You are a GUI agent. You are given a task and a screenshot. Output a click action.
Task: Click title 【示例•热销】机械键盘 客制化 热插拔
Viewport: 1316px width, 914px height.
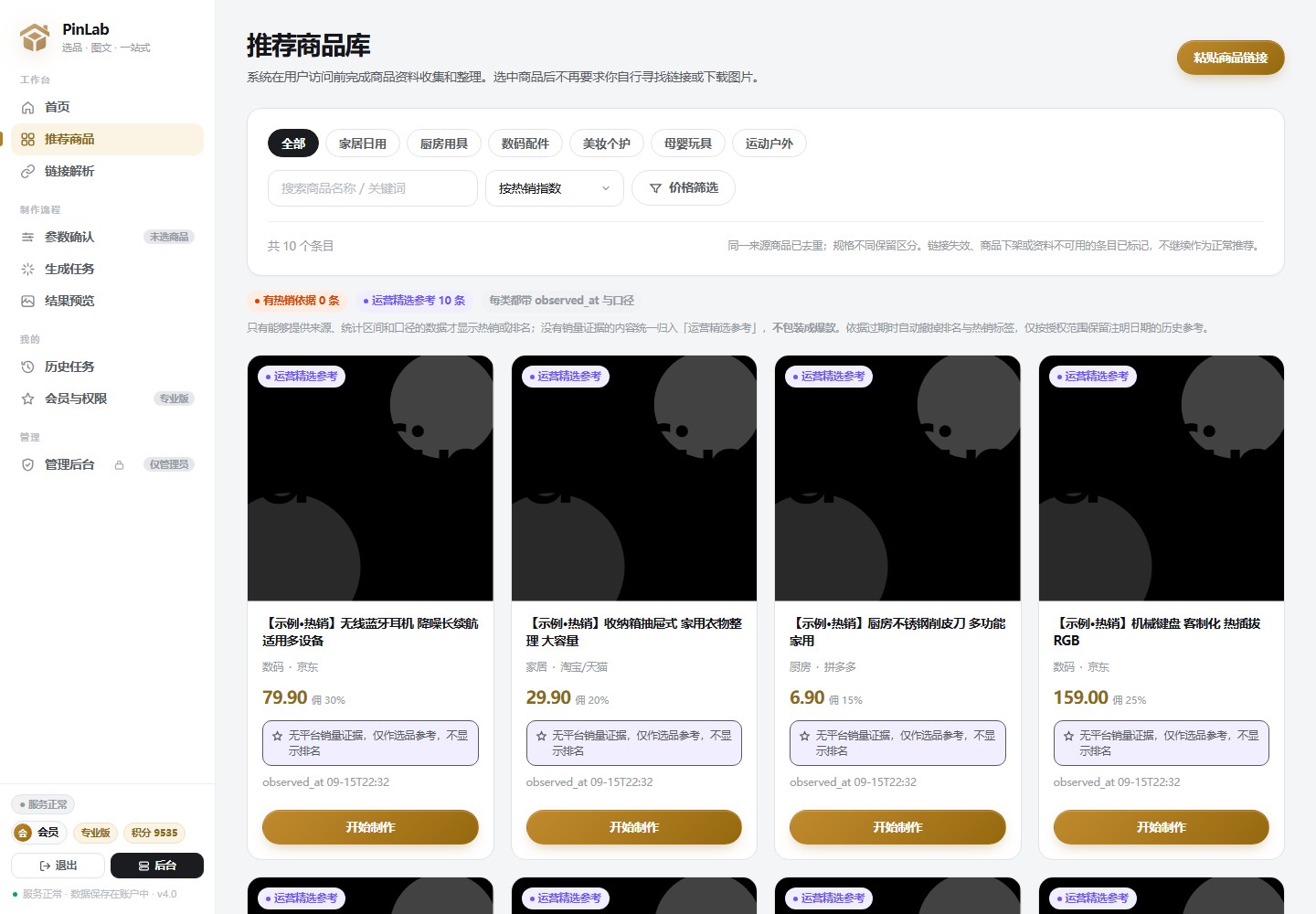click(x=1157, y=632)
